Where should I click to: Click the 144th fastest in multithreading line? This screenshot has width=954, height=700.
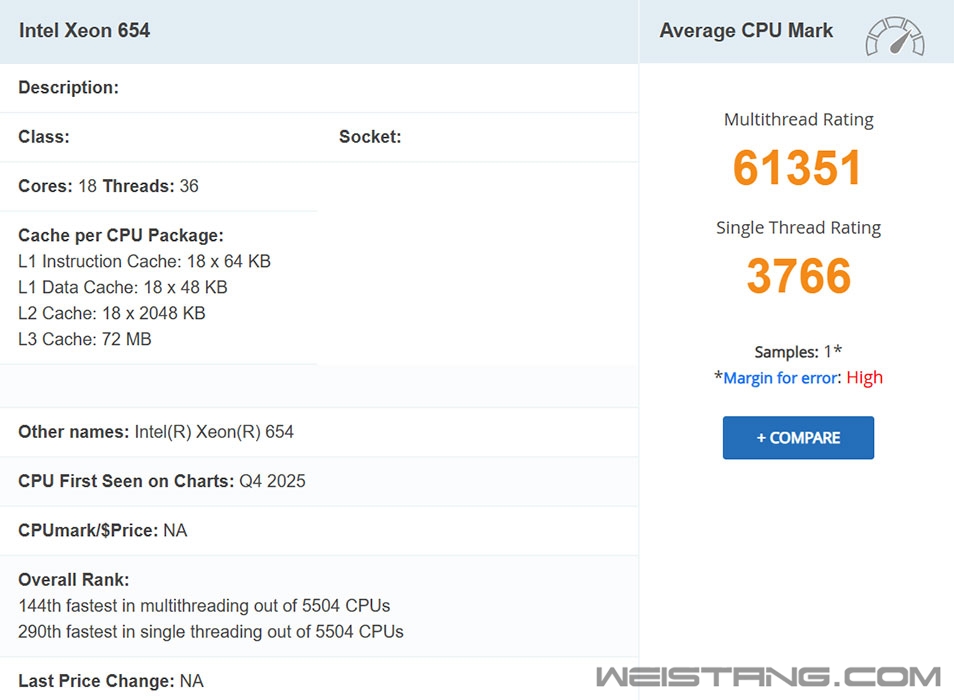204,606
